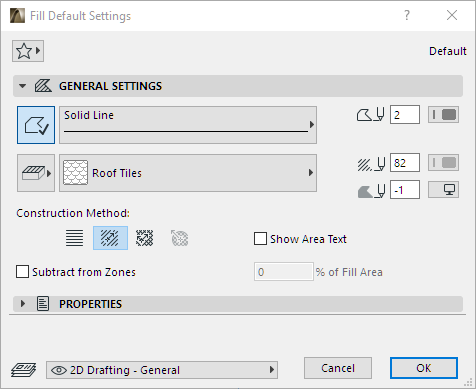
Task: Select the greyed-out circular construction method
Action: [x=180, y=238]
